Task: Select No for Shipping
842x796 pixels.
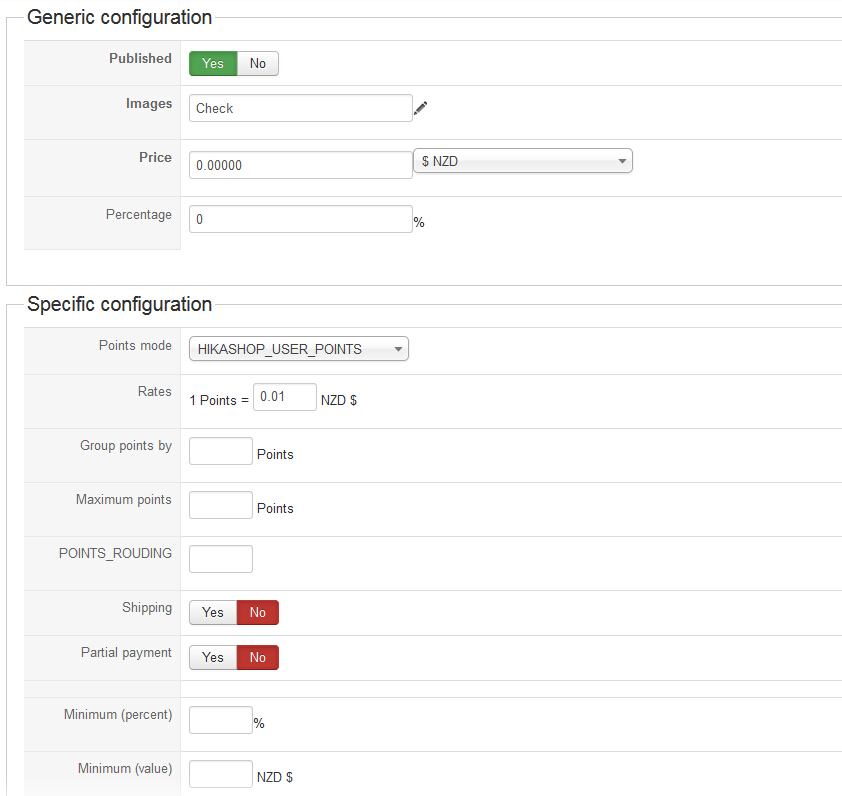Action: [258, 612]
